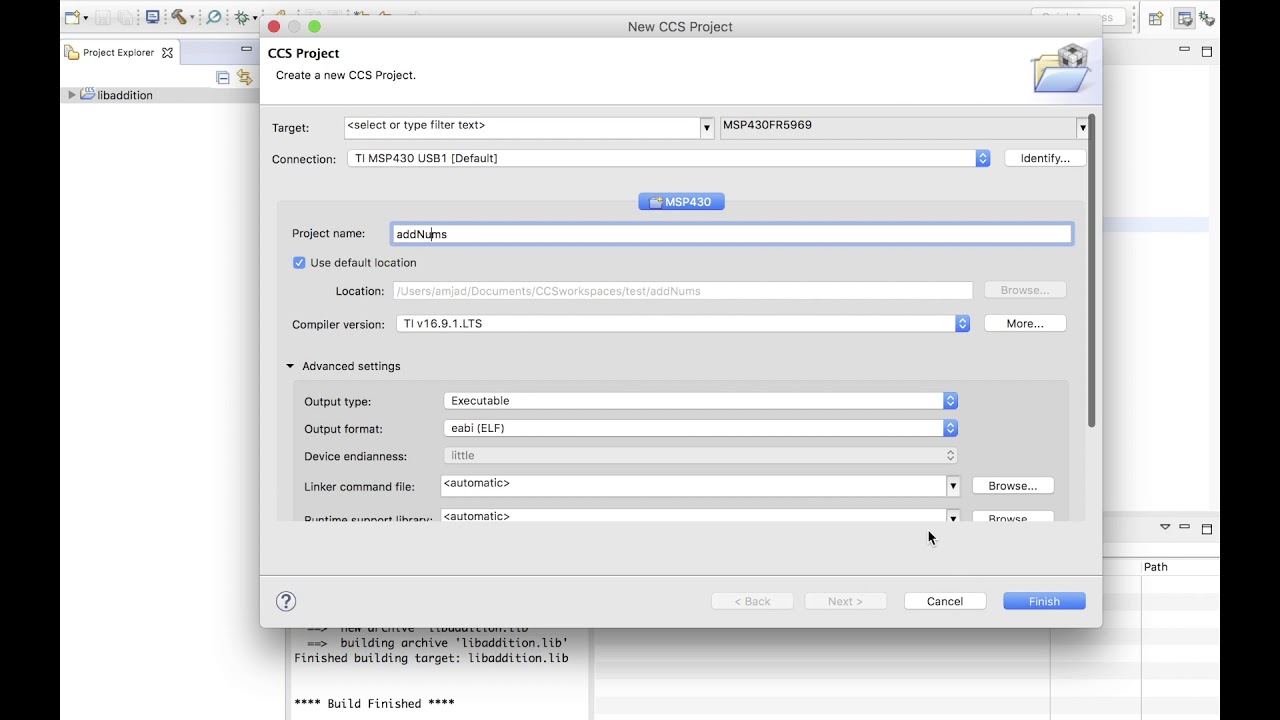Click the Finish button
The width and height of the screenshot is (1280, 720).
(1044, 601)
